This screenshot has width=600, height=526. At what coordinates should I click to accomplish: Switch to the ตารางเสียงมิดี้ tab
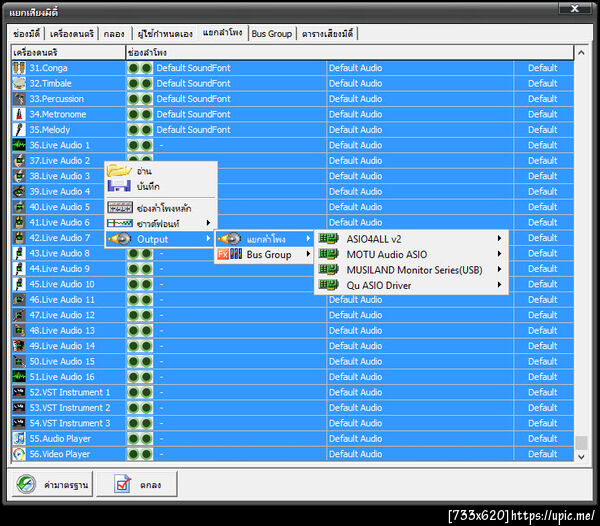(327, 34)
